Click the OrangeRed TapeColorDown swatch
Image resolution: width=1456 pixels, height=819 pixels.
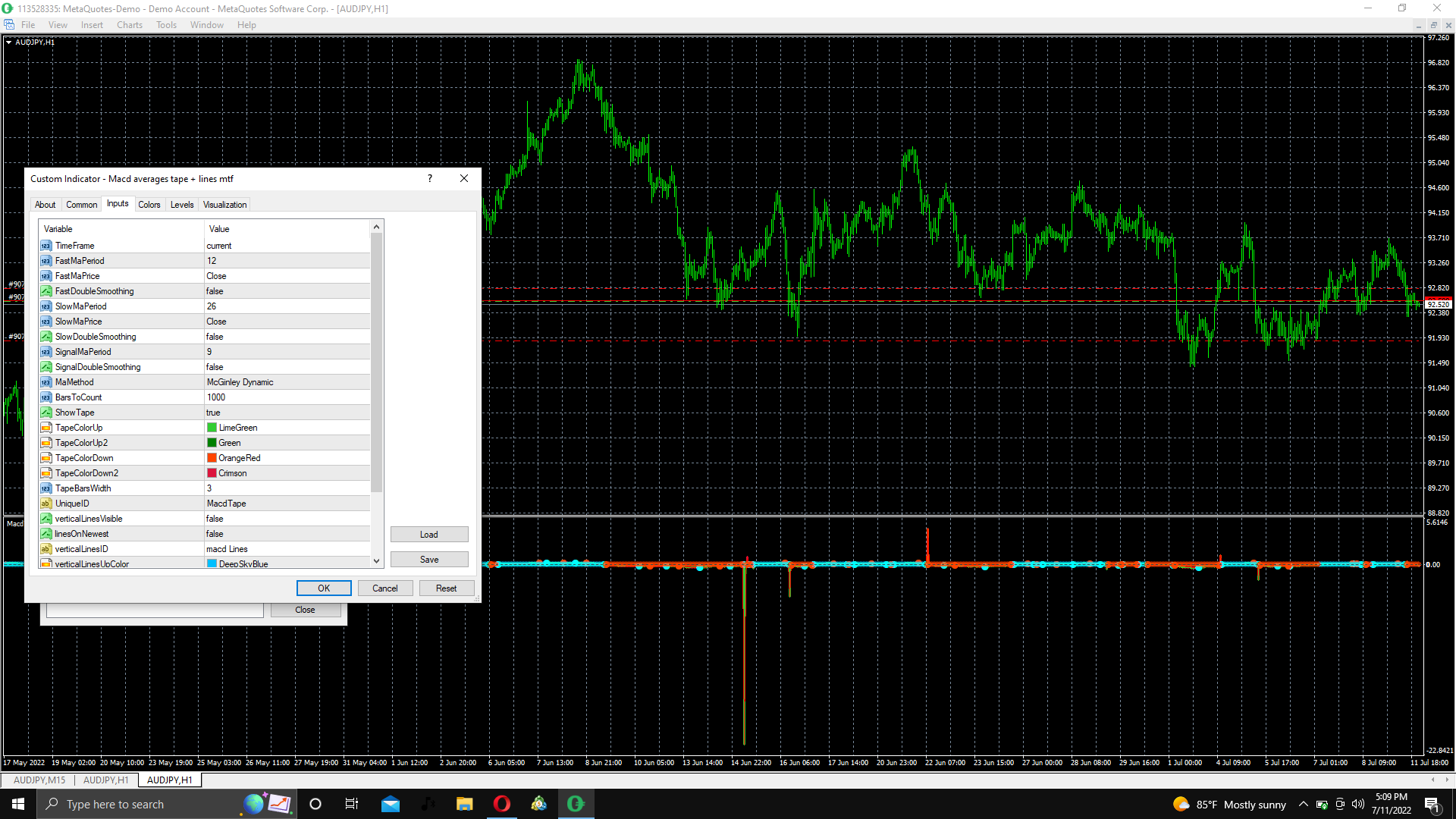212,458
